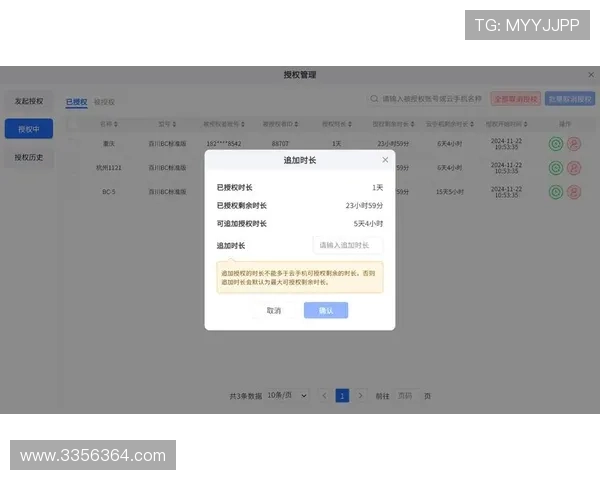Click red cancel-authorization icon in BC-5 row
Image resolution: width=600 pixels, height=480 pixels.
tap(574, 192)
